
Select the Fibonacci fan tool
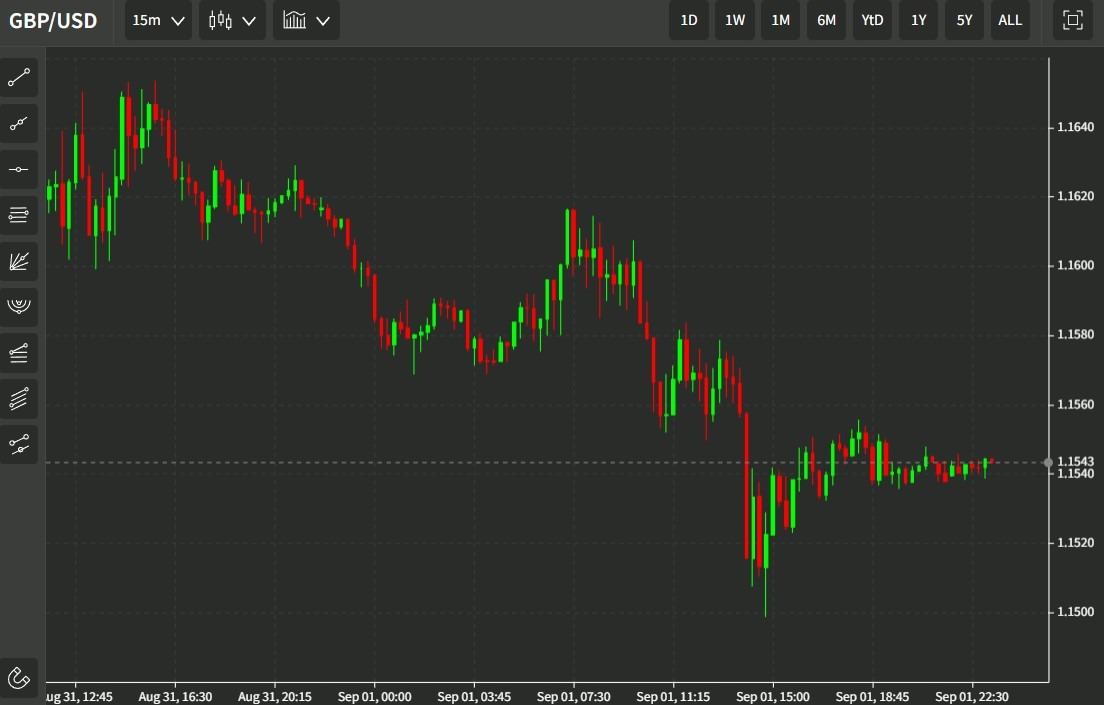19,261
